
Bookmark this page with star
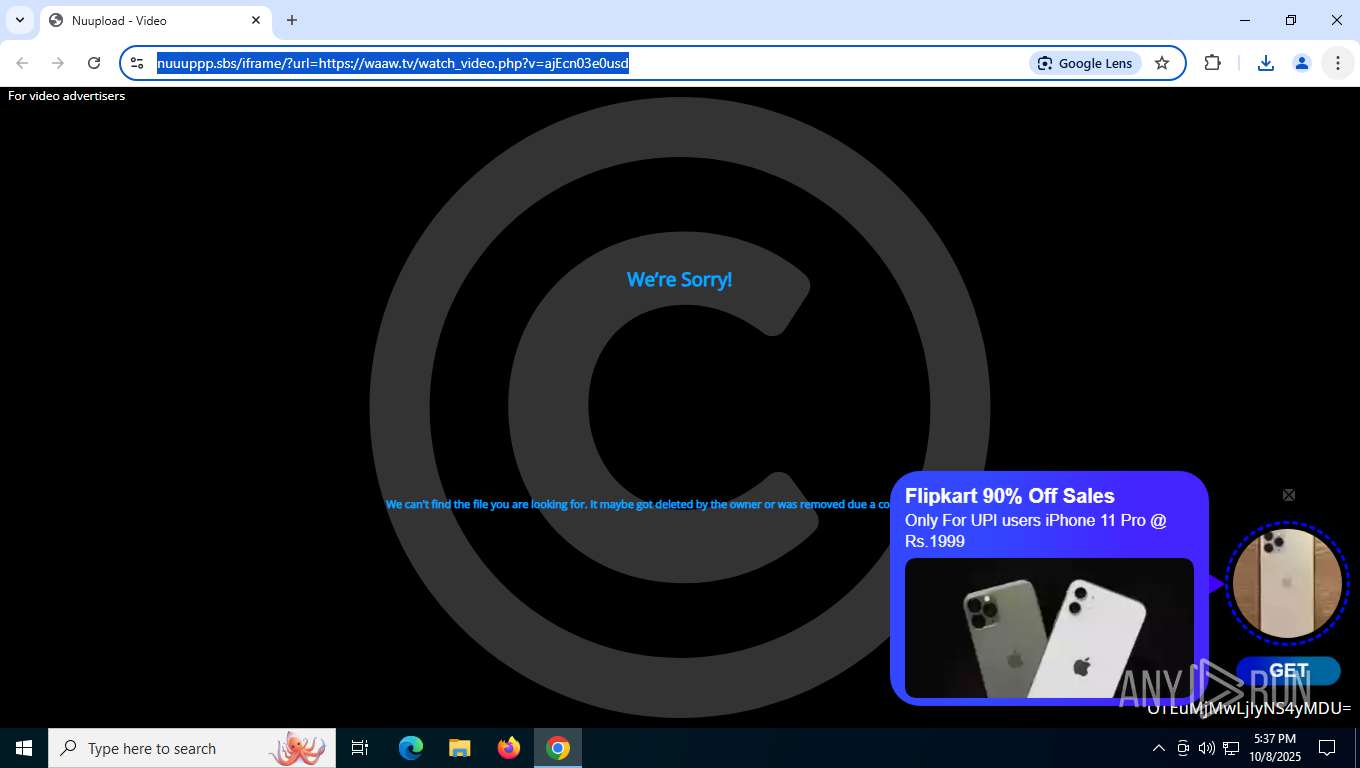click(x=1162, y=63)
